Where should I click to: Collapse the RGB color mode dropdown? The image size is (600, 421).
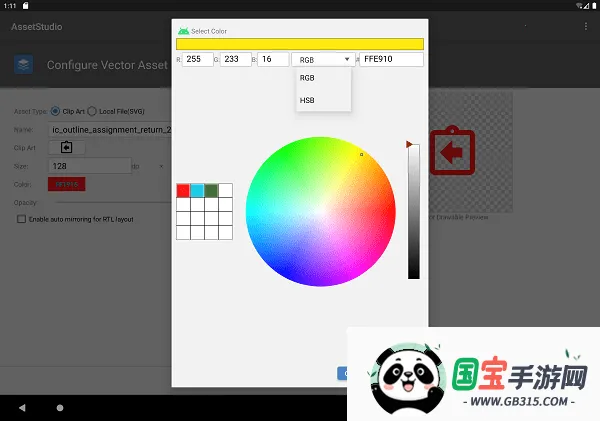(x=323, y=60)
